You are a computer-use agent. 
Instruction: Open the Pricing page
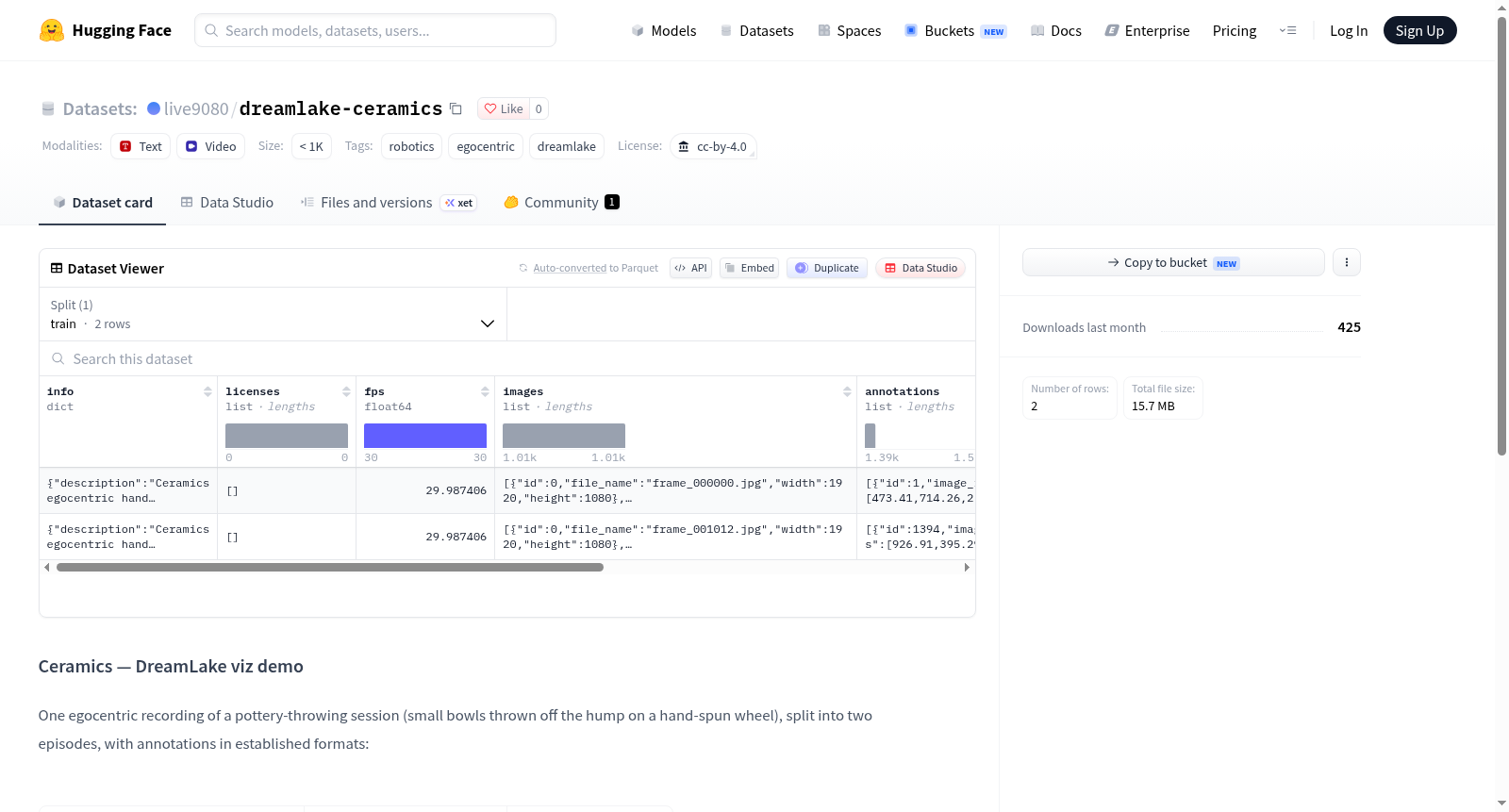pos(1235,30)
